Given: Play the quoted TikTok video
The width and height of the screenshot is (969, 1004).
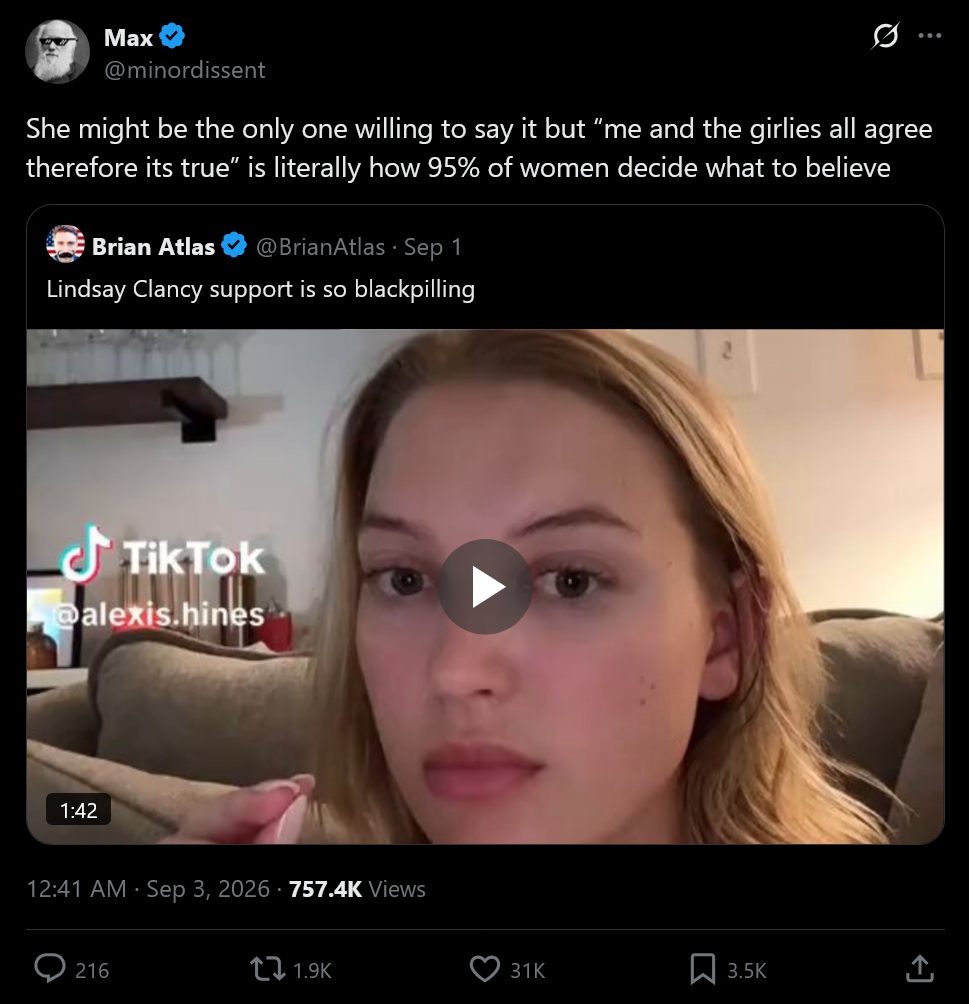Looking at the screenshot, I should [x=485, y=587].
